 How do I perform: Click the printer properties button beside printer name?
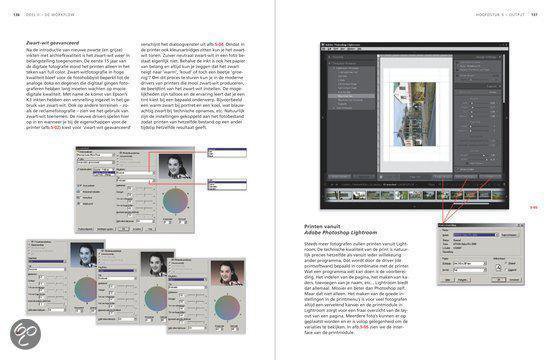pos(509,235)
